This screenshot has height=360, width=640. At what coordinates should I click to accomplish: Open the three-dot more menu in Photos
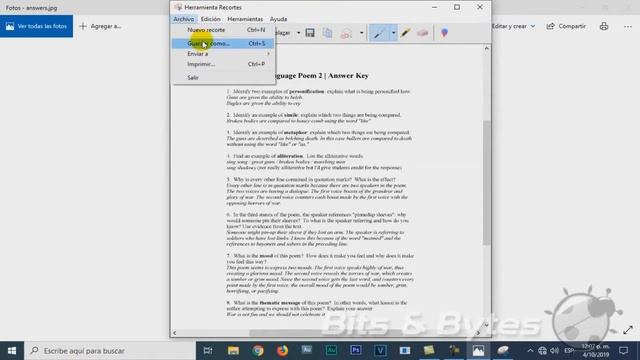(628, 27)
